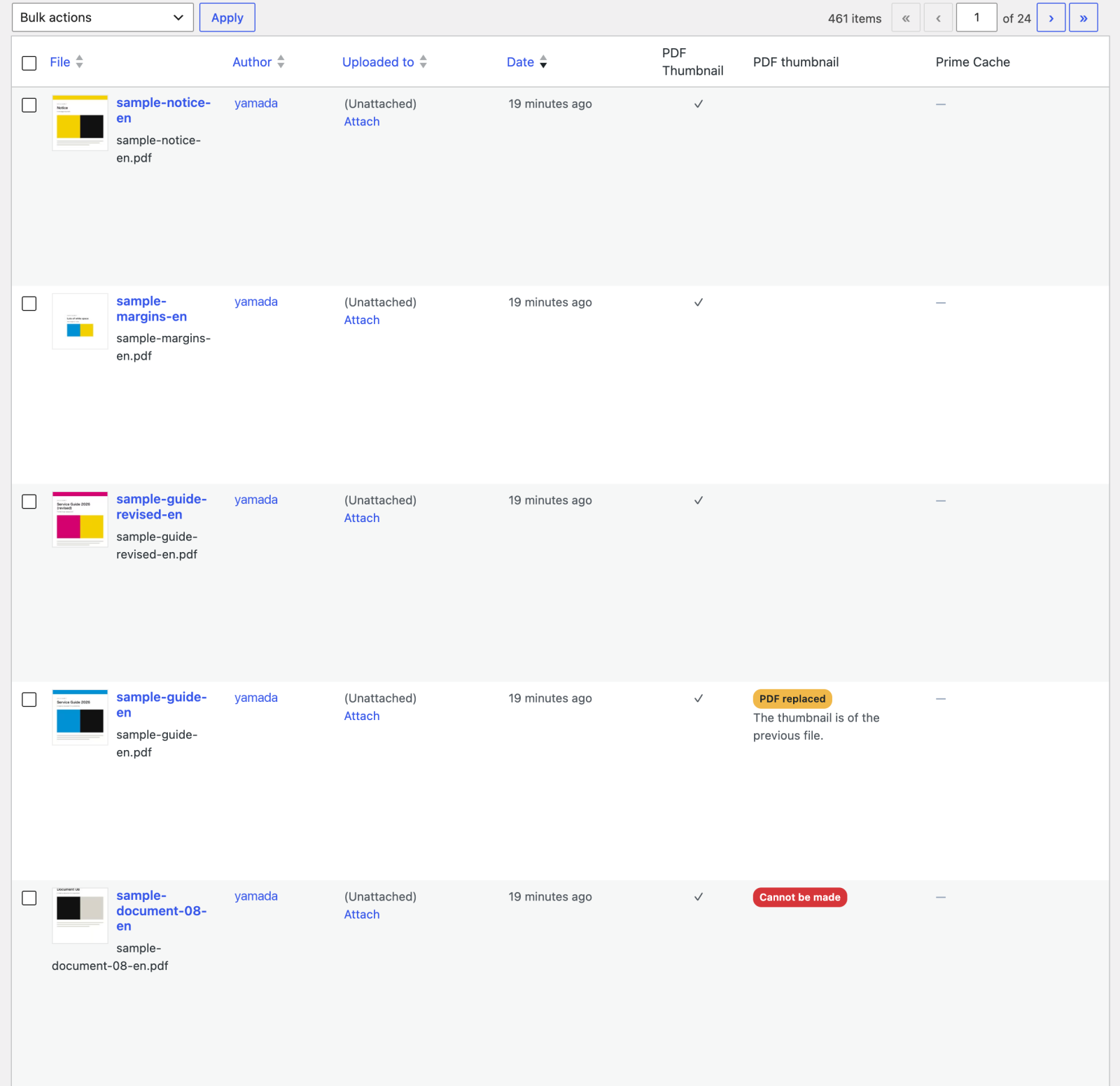
Task: Go to previous page arrow
Action: (938, 17)
